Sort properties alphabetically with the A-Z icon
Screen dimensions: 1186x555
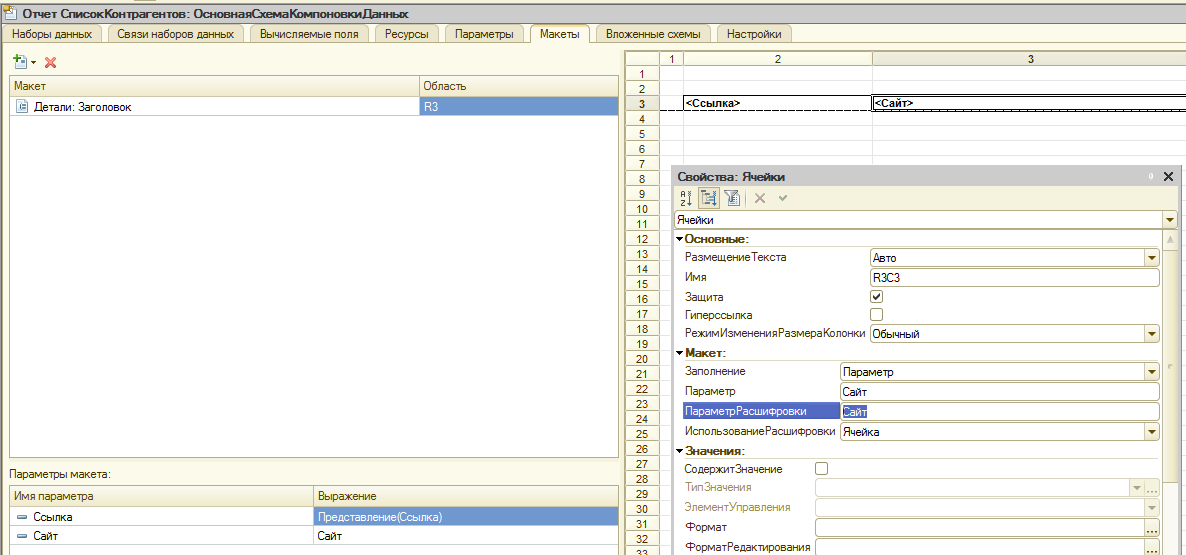(686, 198)
